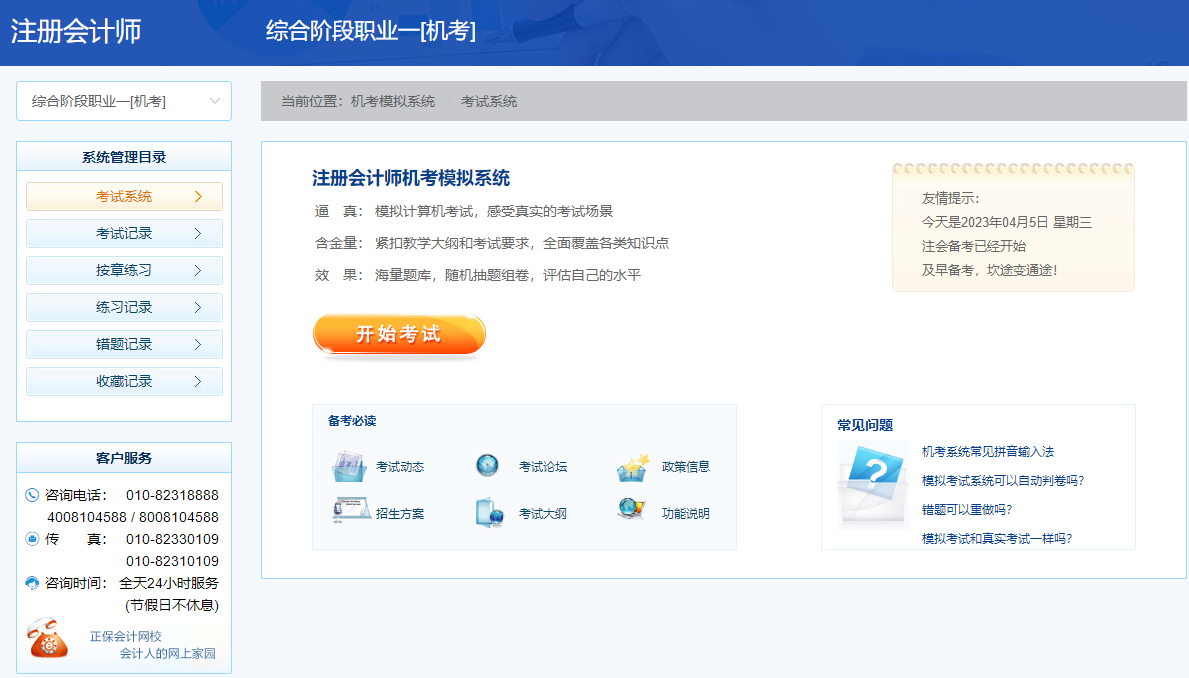Select the star icon beside 政策信息
1189x678 pixels.
(x=632, y=465)
